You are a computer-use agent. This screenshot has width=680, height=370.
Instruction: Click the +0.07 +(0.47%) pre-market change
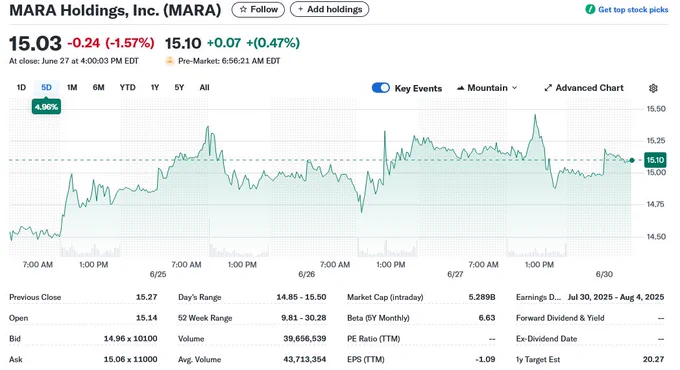253,43
